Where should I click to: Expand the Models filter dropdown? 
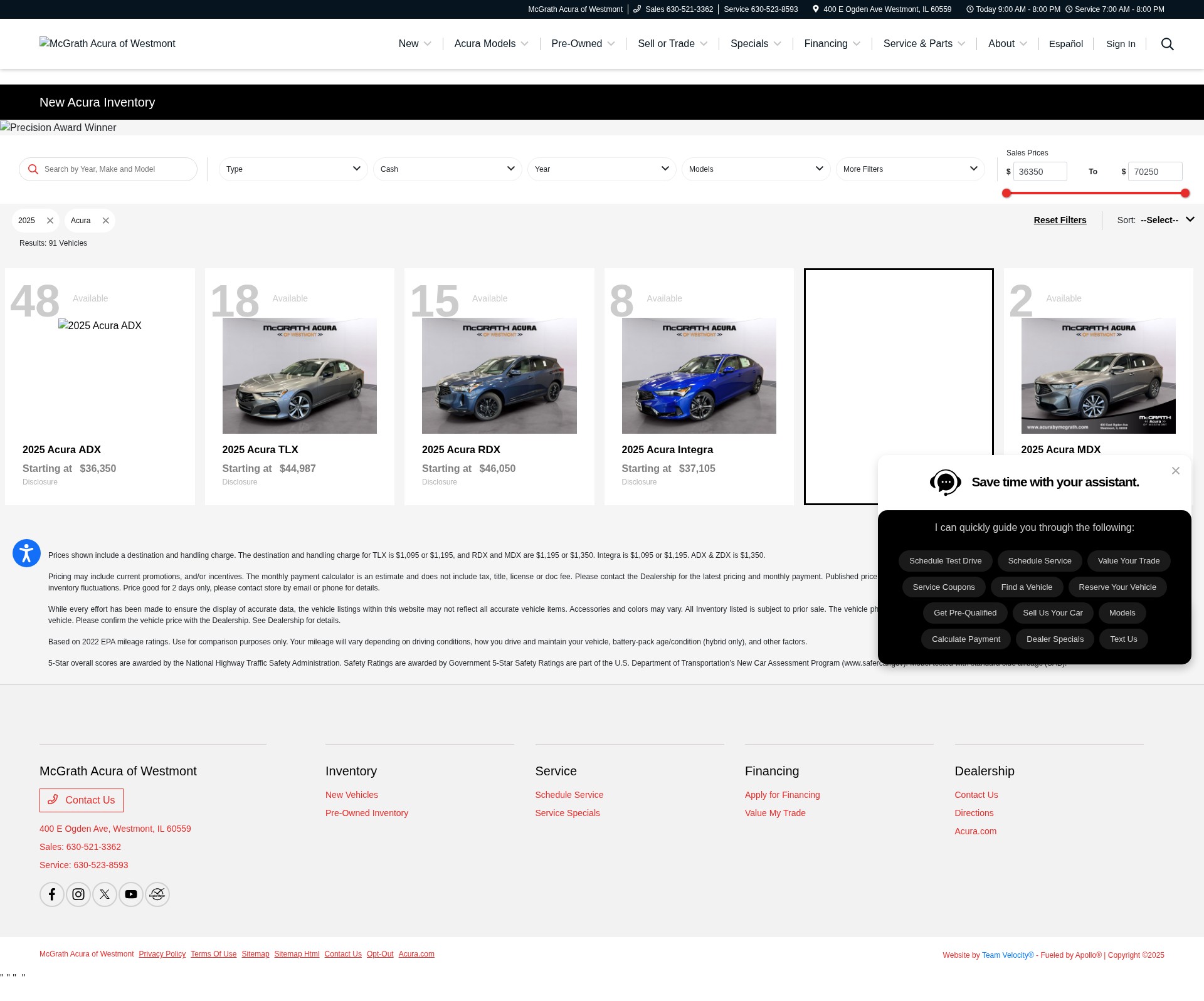click(756, 169)
